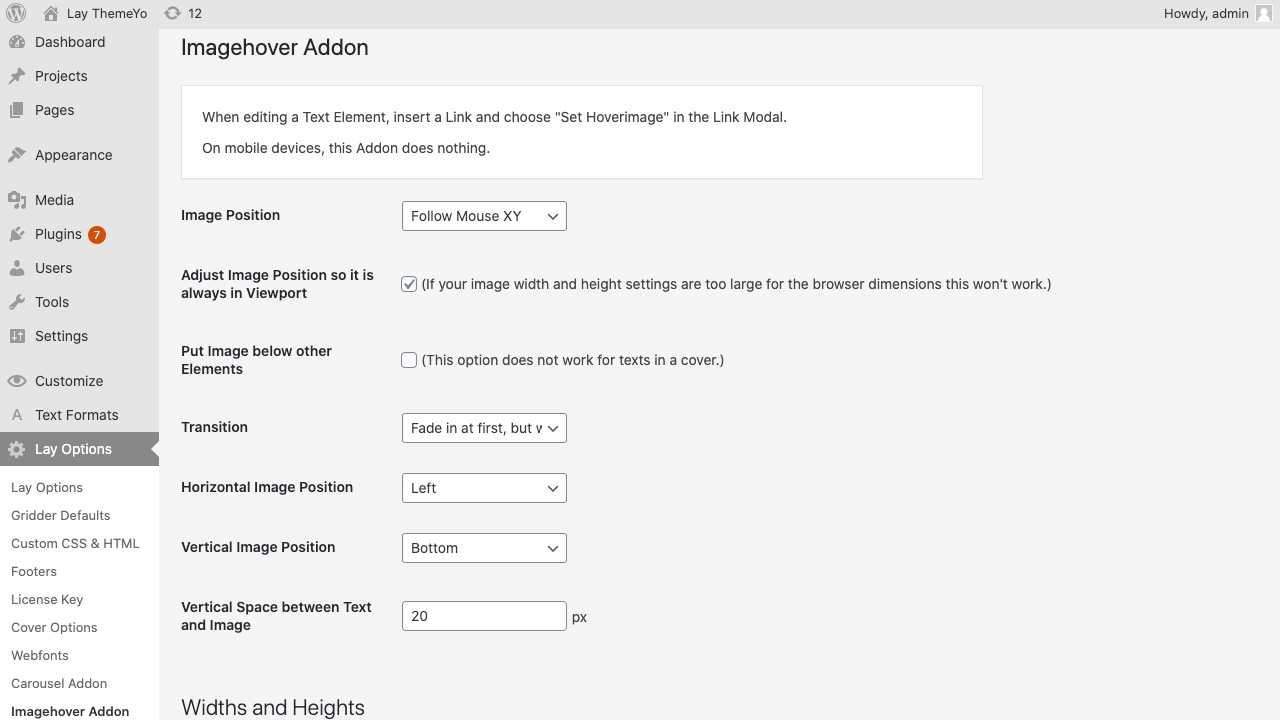This screenshot has width=1280, height=720.
Task: Select the Lay Options top-level menu
Action: point(79,449)
